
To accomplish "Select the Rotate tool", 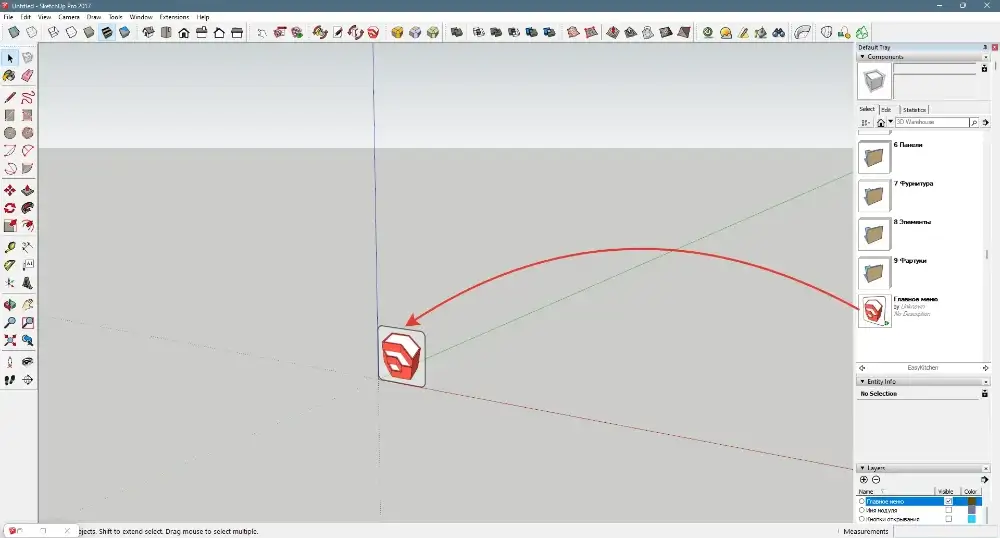I will [10, 208].
